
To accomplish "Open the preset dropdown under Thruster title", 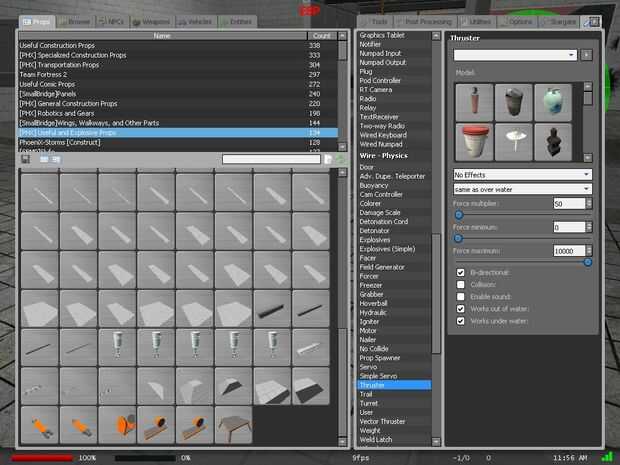I will coord(514,55).
